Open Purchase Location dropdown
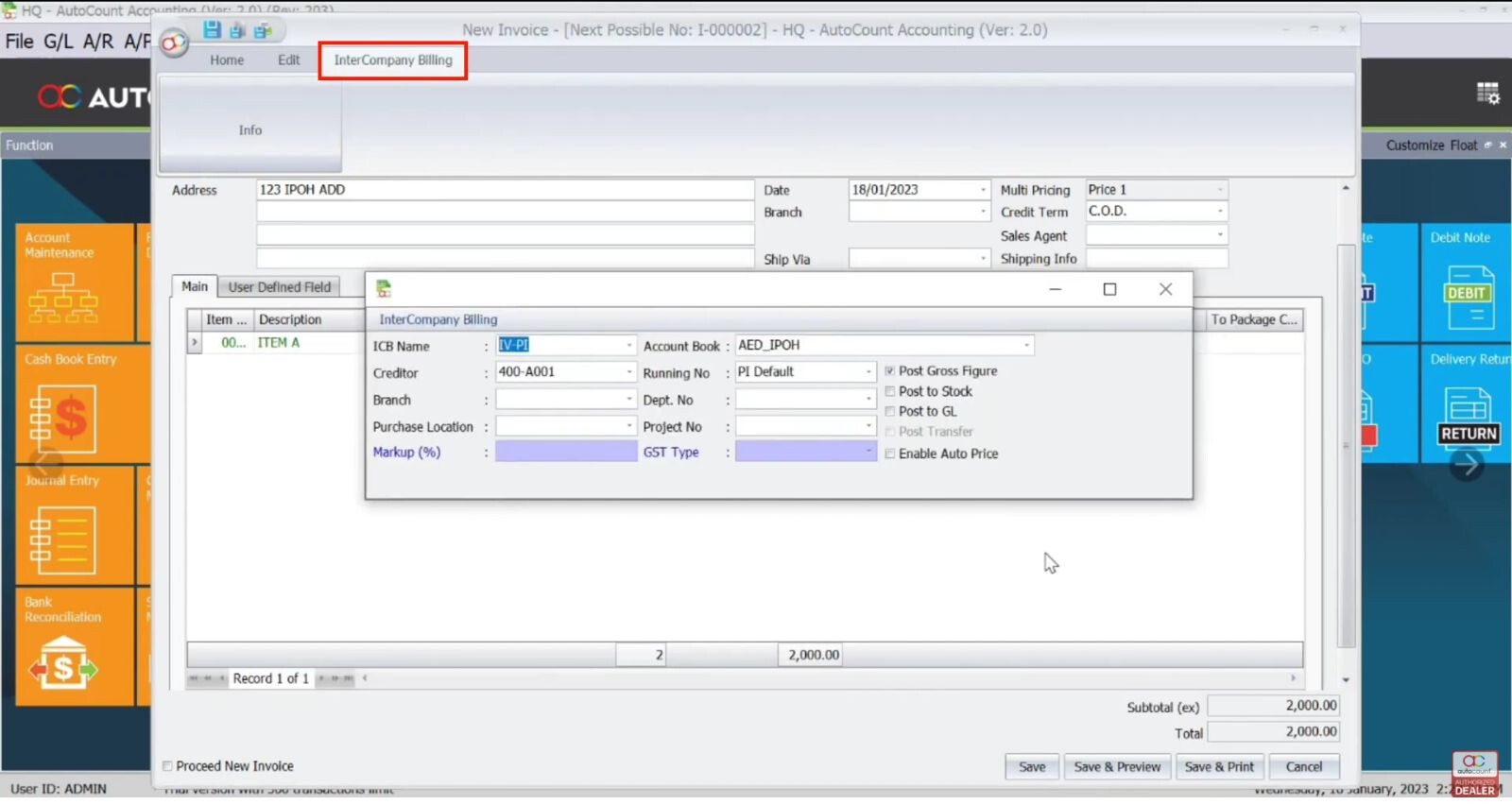The image size is (1512, 805). coord(629,426)
